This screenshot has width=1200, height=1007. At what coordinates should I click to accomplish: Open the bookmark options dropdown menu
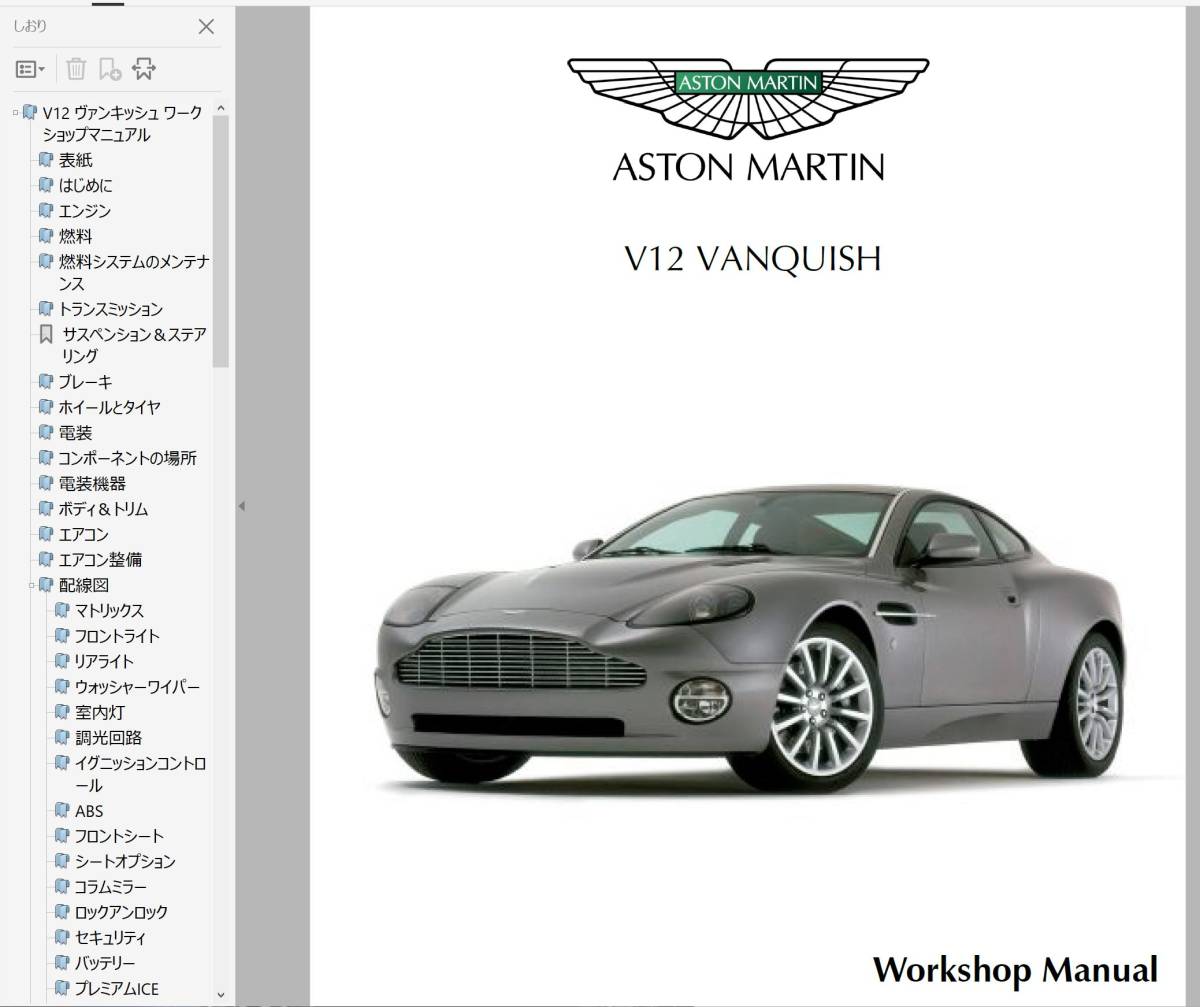point(30,69)
